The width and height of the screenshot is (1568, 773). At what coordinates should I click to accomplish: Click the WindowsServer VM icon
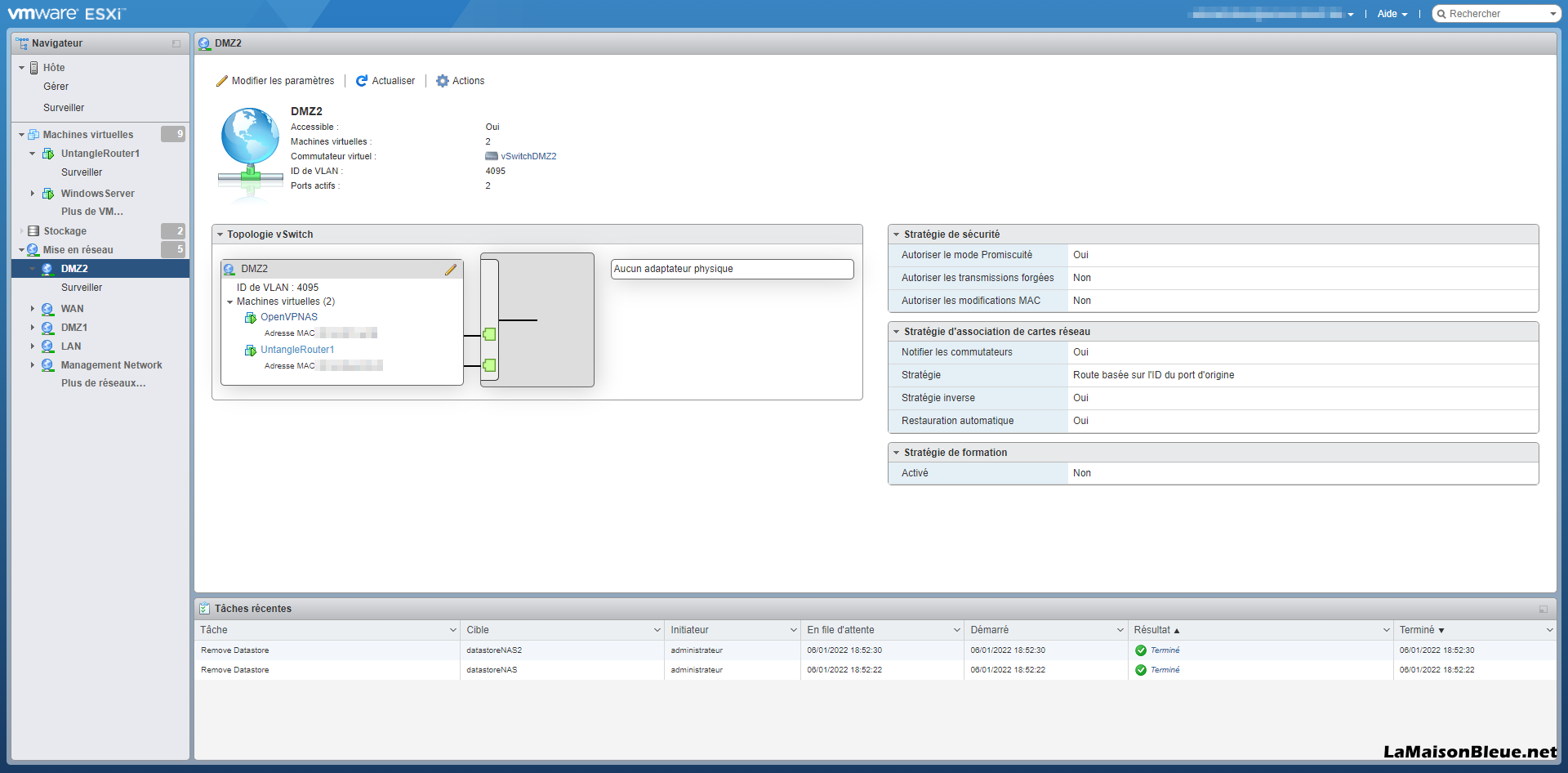48,194
